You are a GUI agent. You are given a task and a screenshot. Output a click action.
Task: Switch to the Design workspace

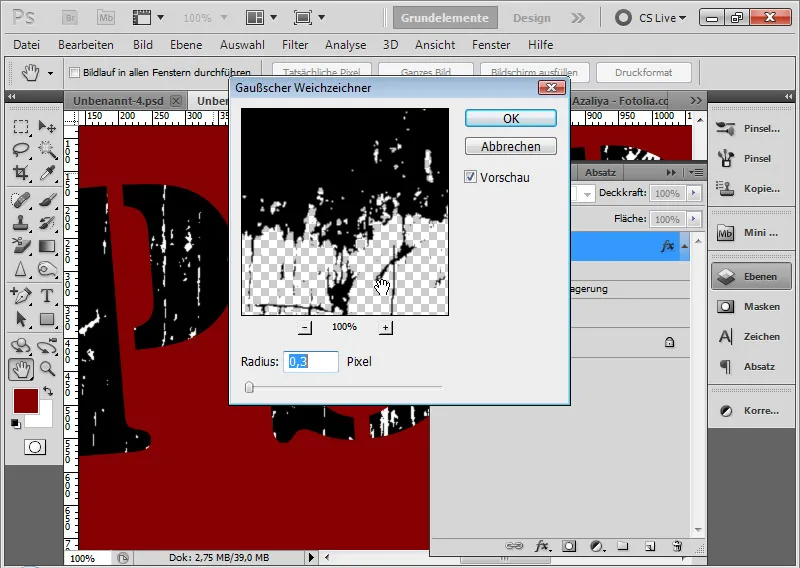[532, 18]
